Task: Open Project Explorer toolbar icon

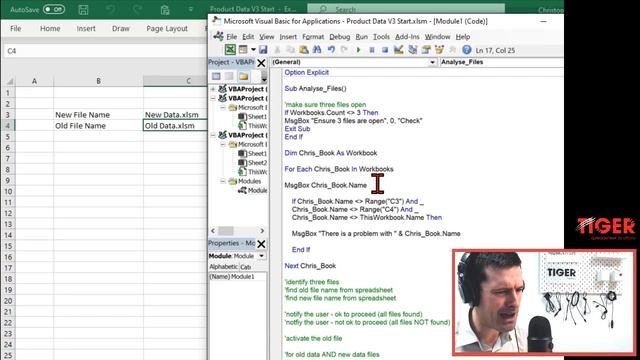Action: [413, 50]
